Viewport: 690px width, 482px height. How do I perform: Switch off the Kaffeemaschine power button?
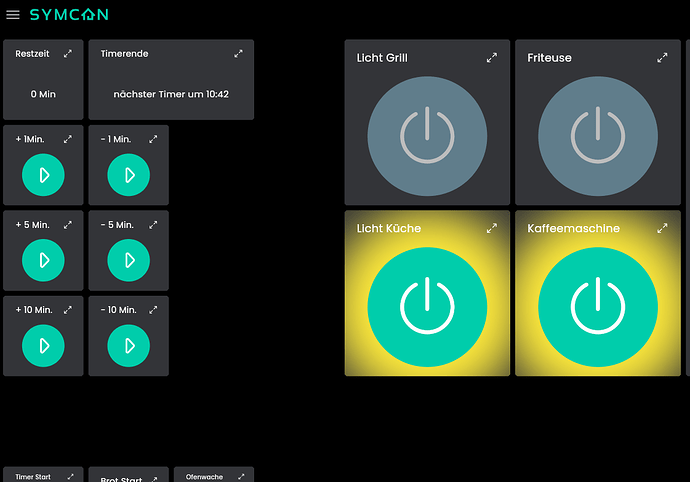point(598,307)
